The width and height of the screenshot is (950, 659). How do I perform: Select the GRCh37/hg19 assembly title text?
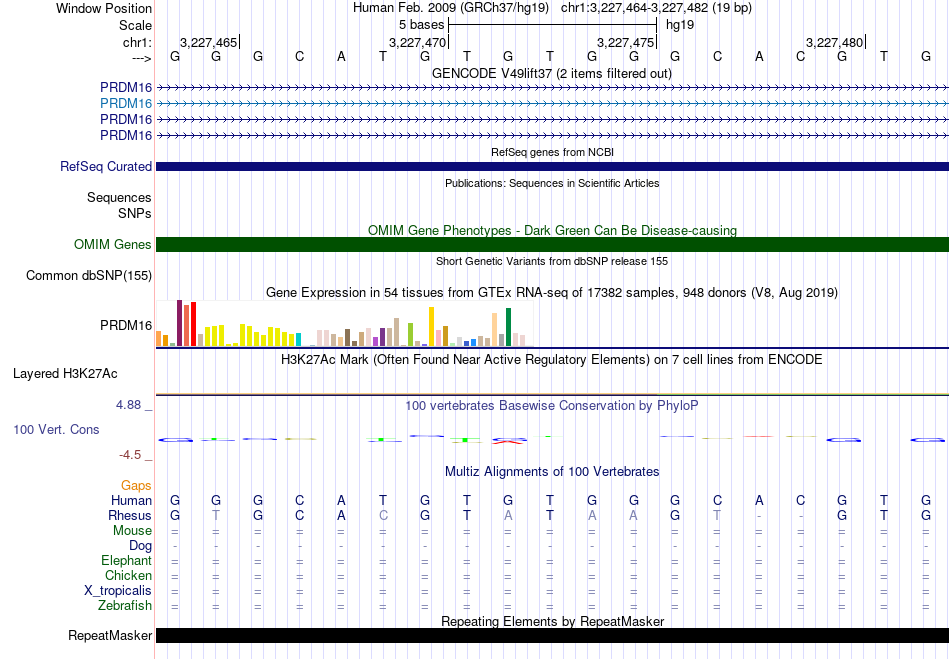click(x=451, y=8)
